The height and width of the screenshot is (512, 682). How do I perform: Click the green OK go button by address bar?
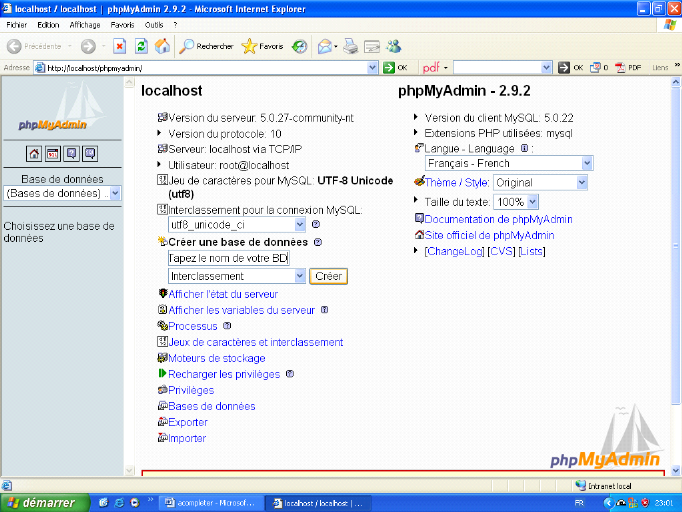pyautogui.click(x=395, y=68)
